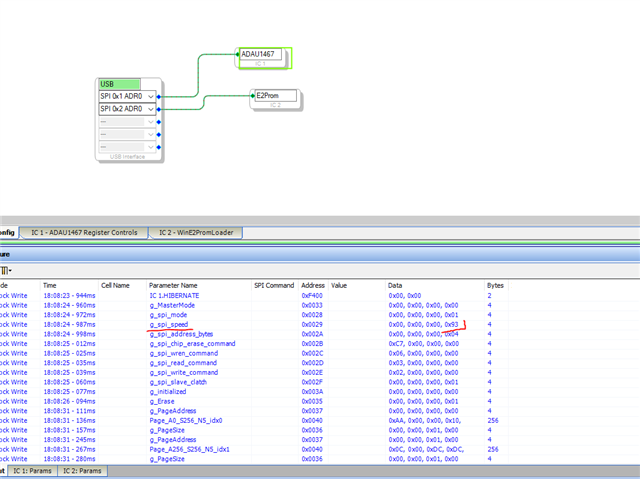
Task: Open the IC 2: Params tab
Action: (82, 471)
